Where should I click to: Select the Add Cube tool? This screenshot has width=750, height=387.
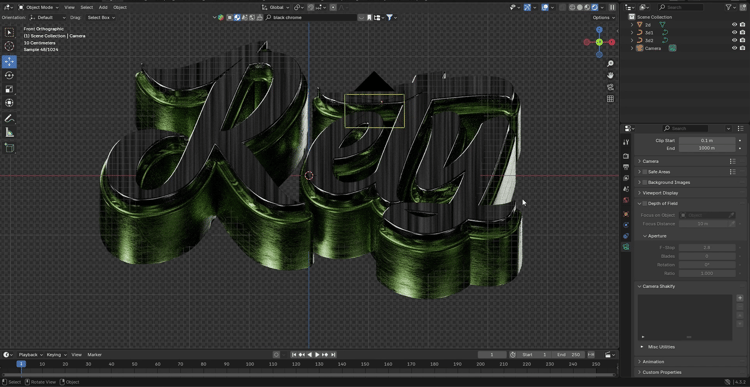9,148
